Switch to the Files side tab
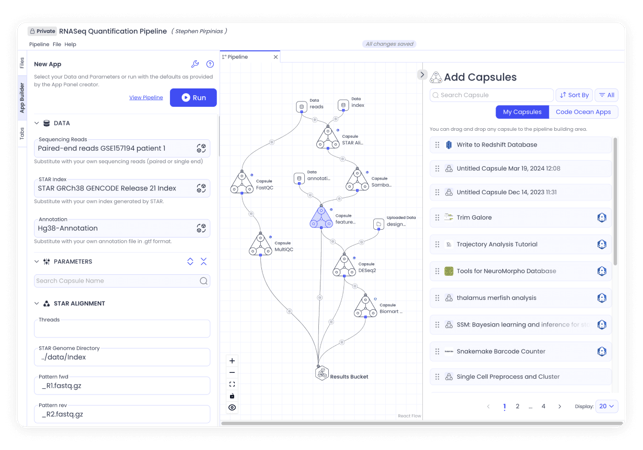 tap(22, 63)
